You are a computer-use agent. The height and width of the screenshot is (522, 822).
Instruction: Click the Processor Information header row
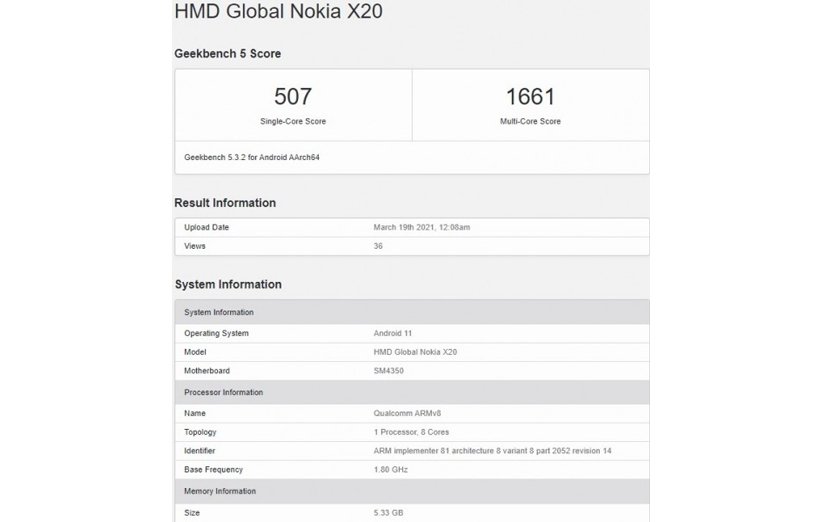[x=412, y=392]
